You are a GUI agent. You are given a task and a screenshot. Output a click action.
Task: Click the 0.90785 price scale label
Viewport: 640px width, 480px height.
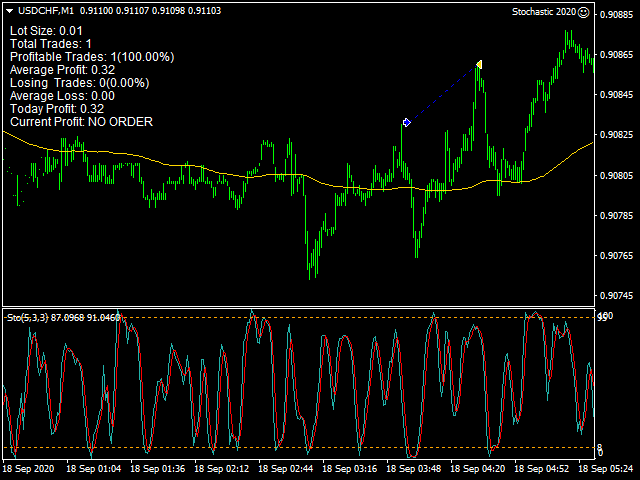coord(616,216)
